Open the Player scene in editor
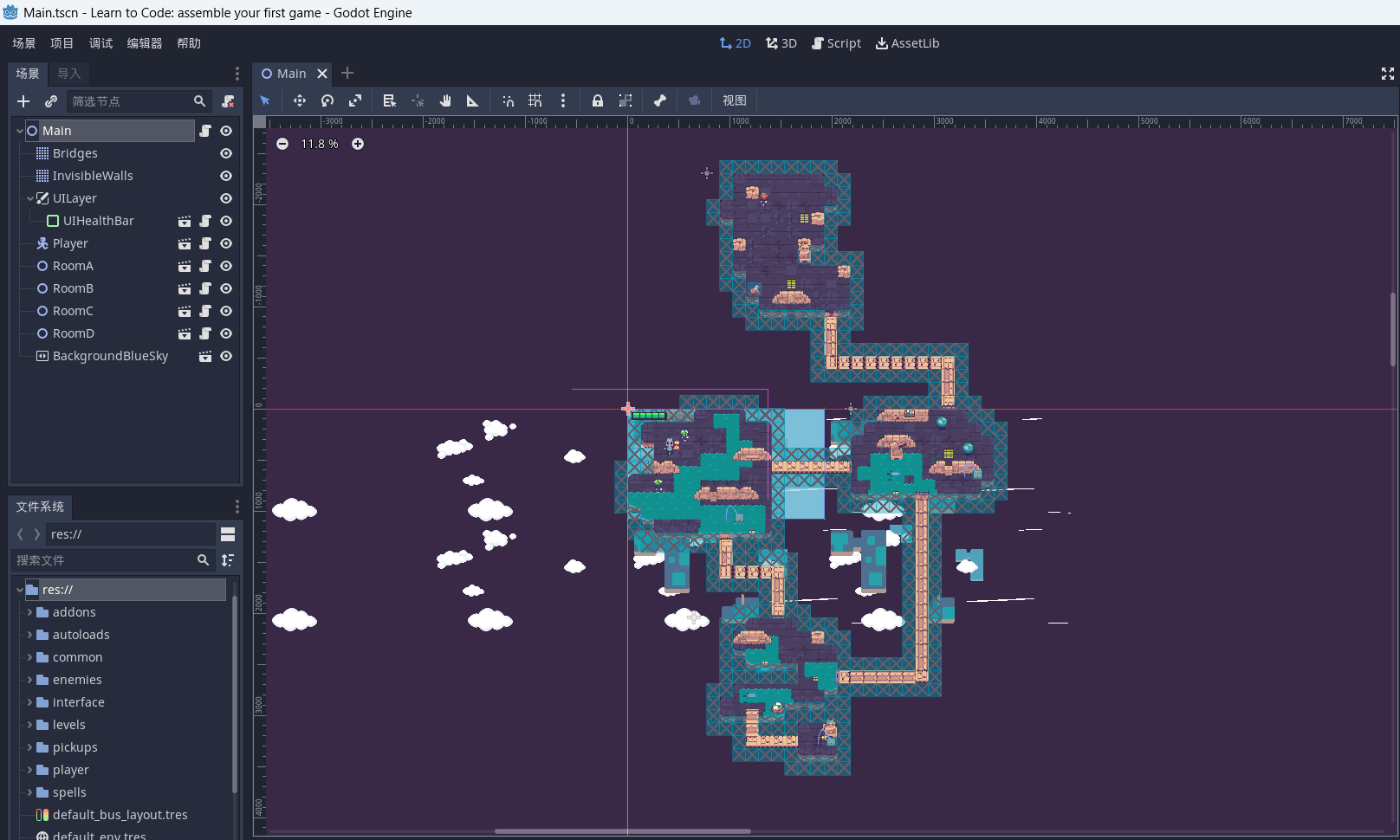 (185, 243)
